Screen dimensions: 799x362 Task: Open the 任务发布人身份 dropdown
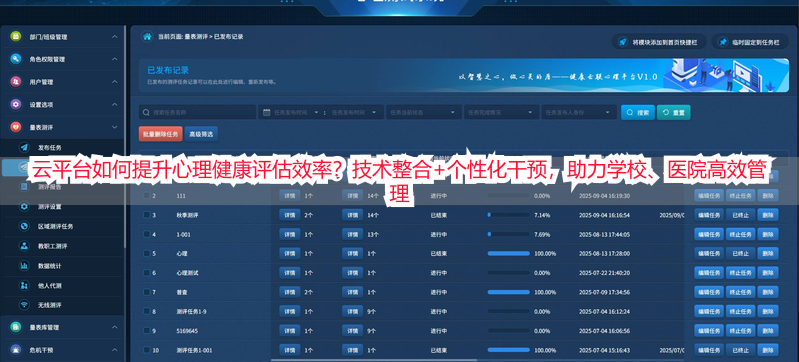579,113
